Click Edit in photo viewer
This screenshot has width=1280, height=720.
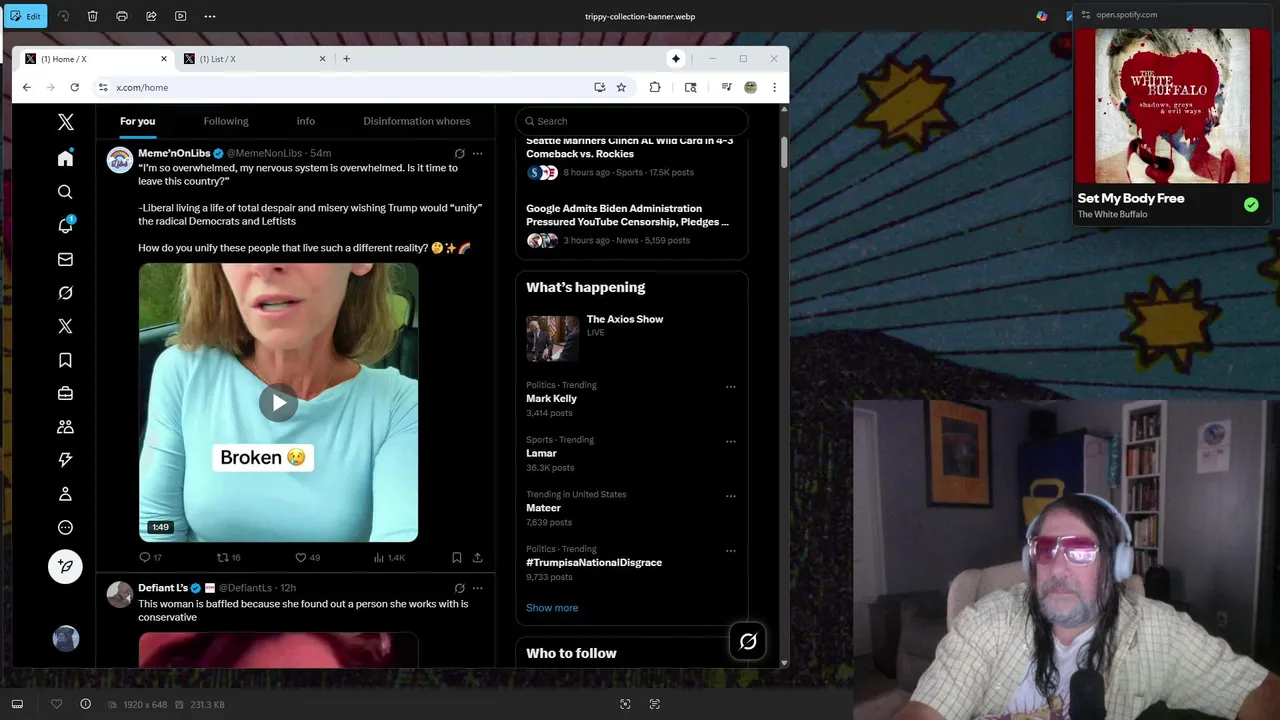pos(25,16)
